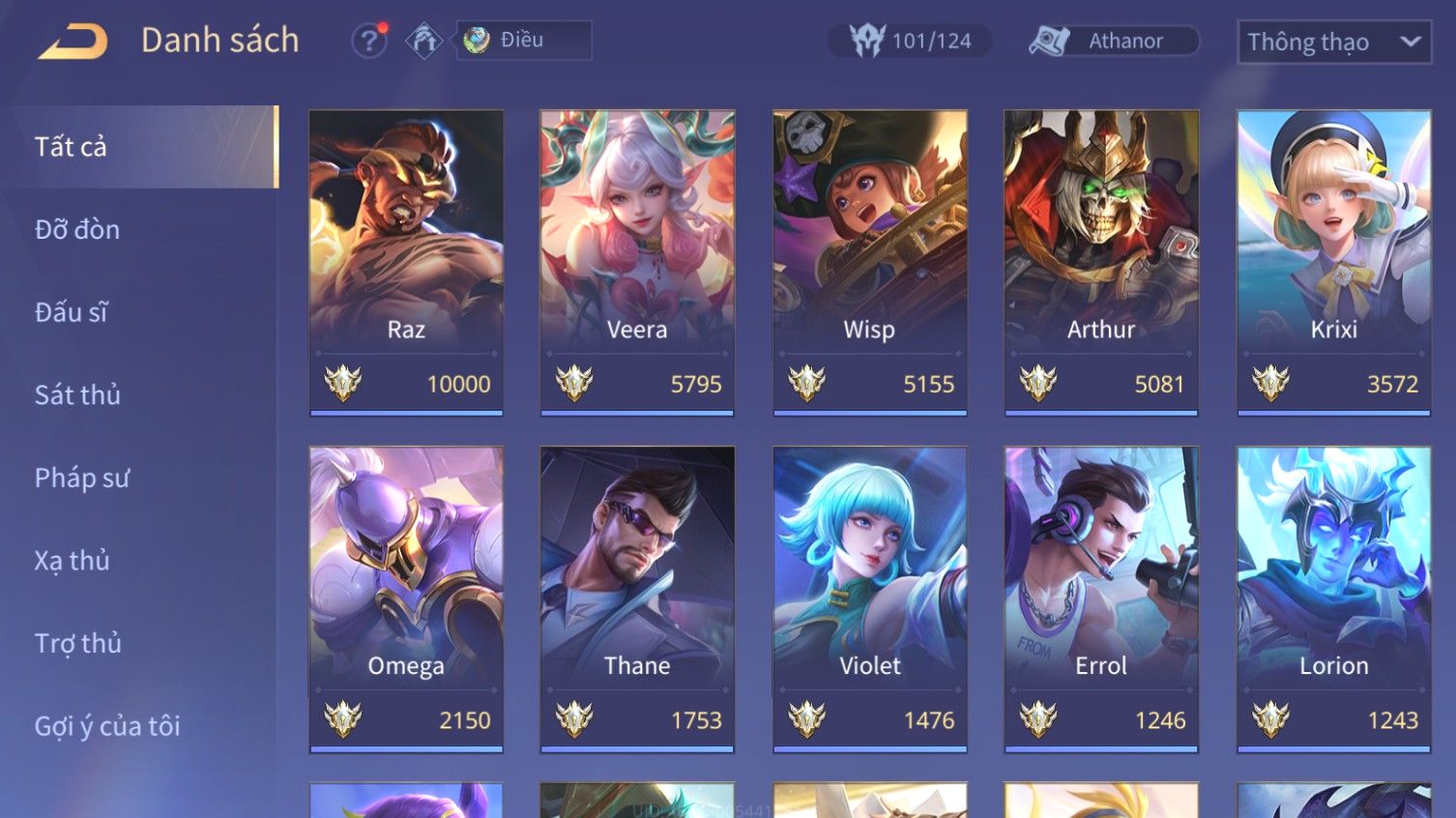Tap the hero count crown icon 101/124

pos(866,41)
